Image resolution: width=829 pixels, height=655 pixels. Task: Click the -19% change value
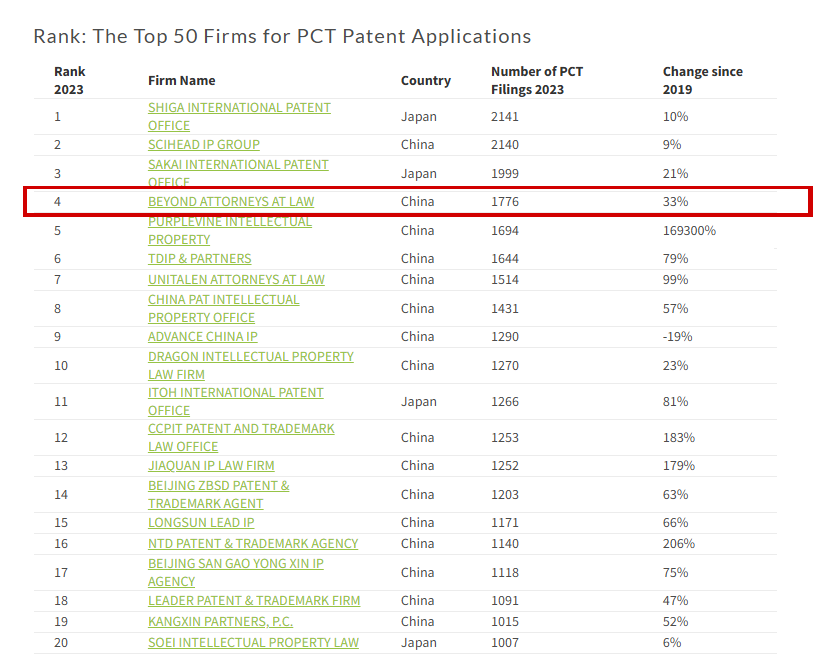pyautogui.click(x=678, y=337)
